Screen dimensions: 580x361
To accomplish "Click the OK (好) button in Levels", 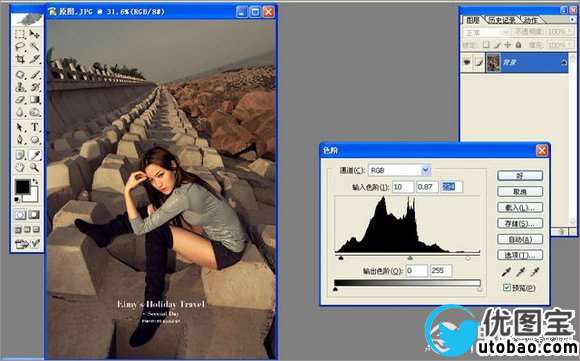I will [520, 176].
